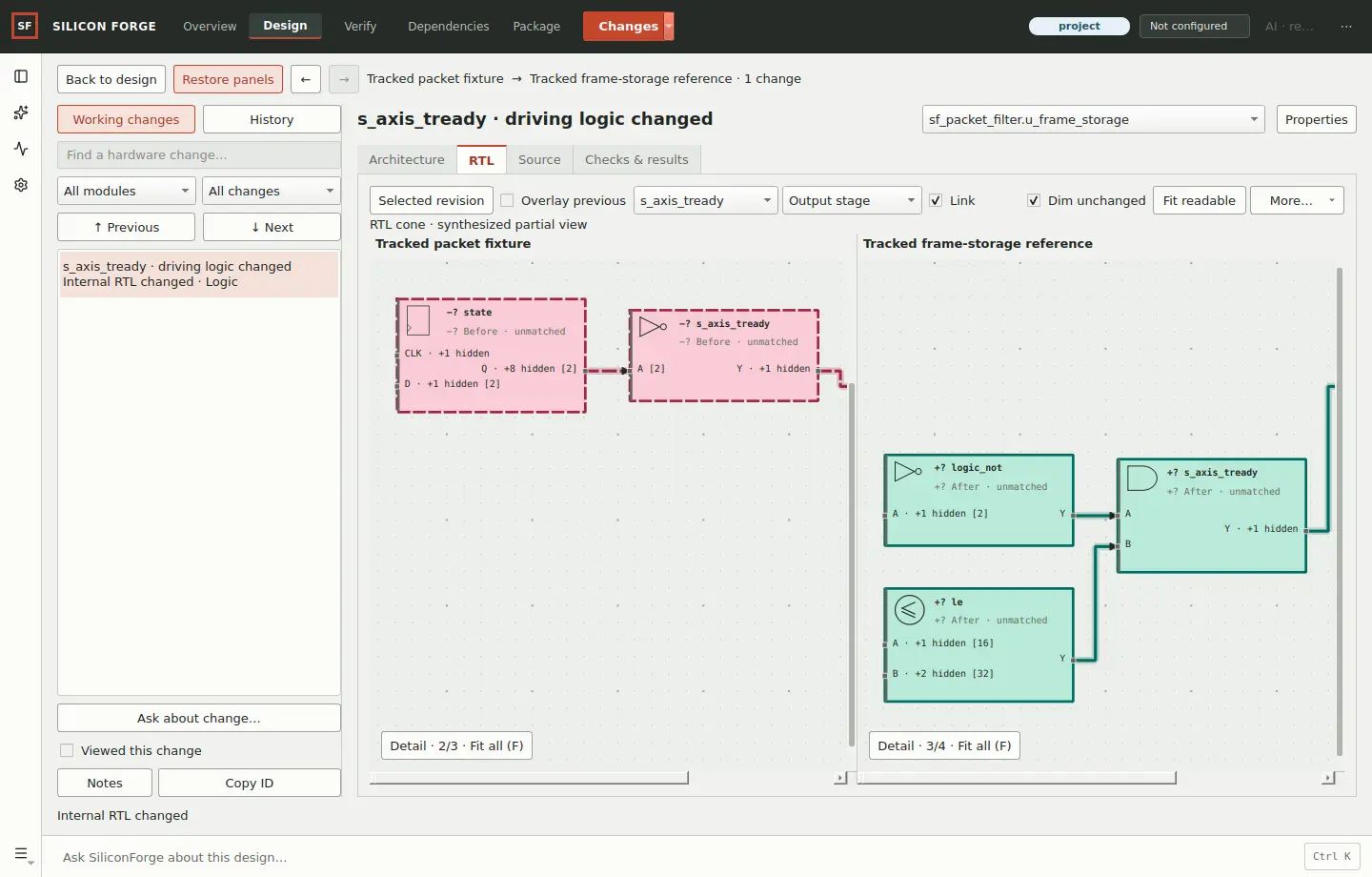The width and height of the screenshot is (1372, 877).
Task: Go forward with the right arrow button
Action: click(x=344, y=79)
